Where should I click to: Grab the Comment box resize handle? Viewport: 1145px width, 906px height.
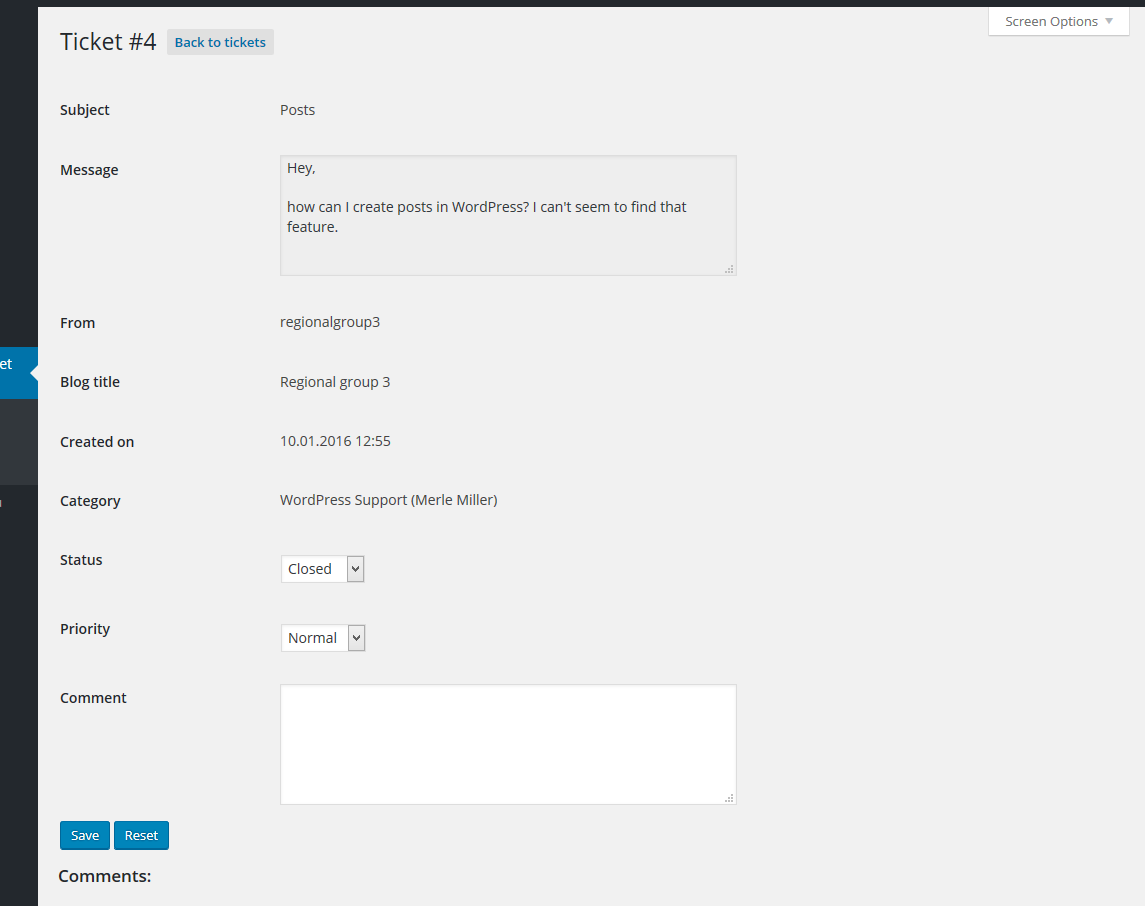729,797
